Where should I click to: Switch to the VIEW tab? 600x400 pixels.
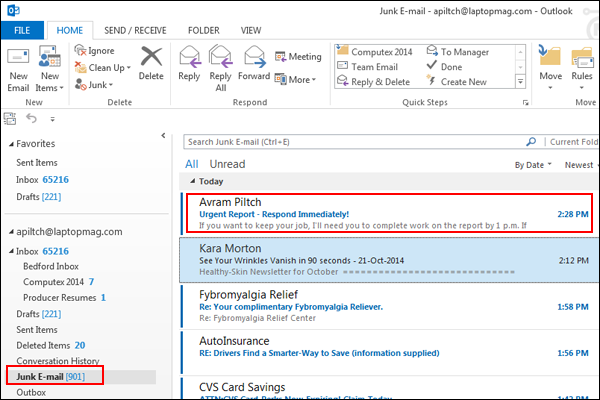[x=251, y=30]
